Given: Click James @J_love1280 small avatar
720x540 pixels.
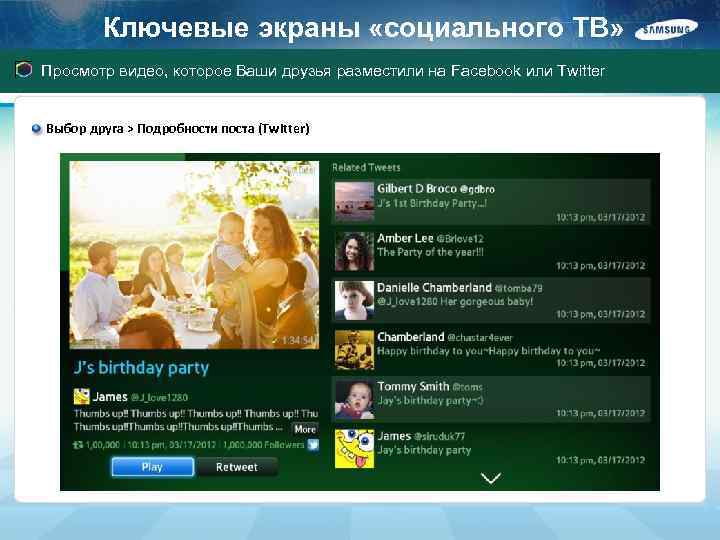Looking at the screenshot, I should [81, 396].
